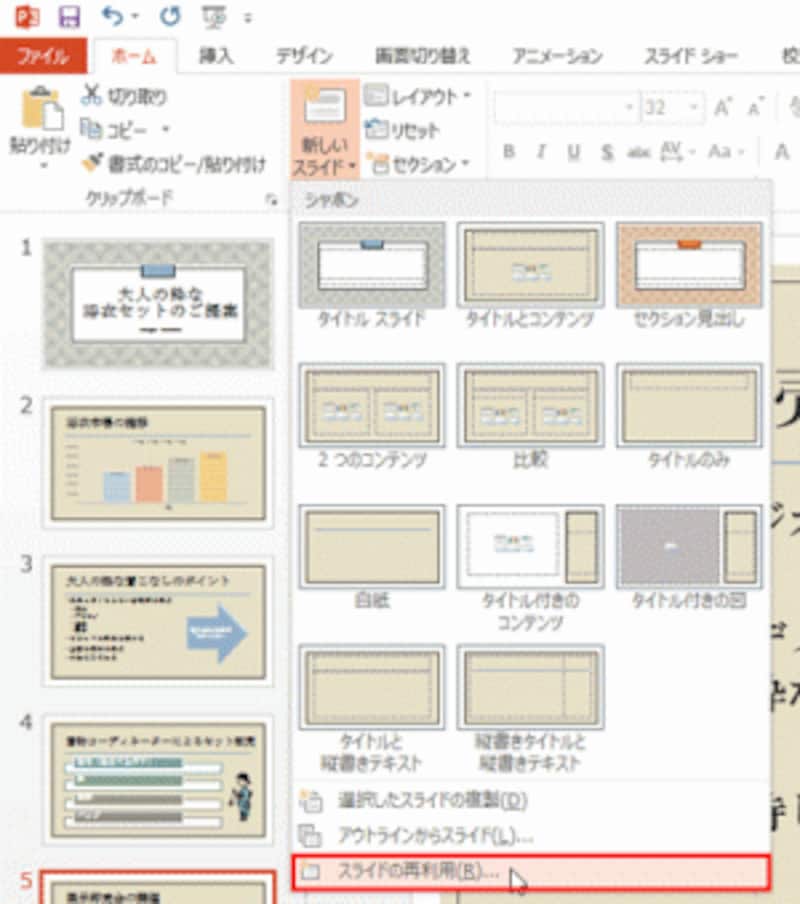Click the New Slide (新しいスライド) icon
Viewport: 800px width, 904px height.
(324, 106)
